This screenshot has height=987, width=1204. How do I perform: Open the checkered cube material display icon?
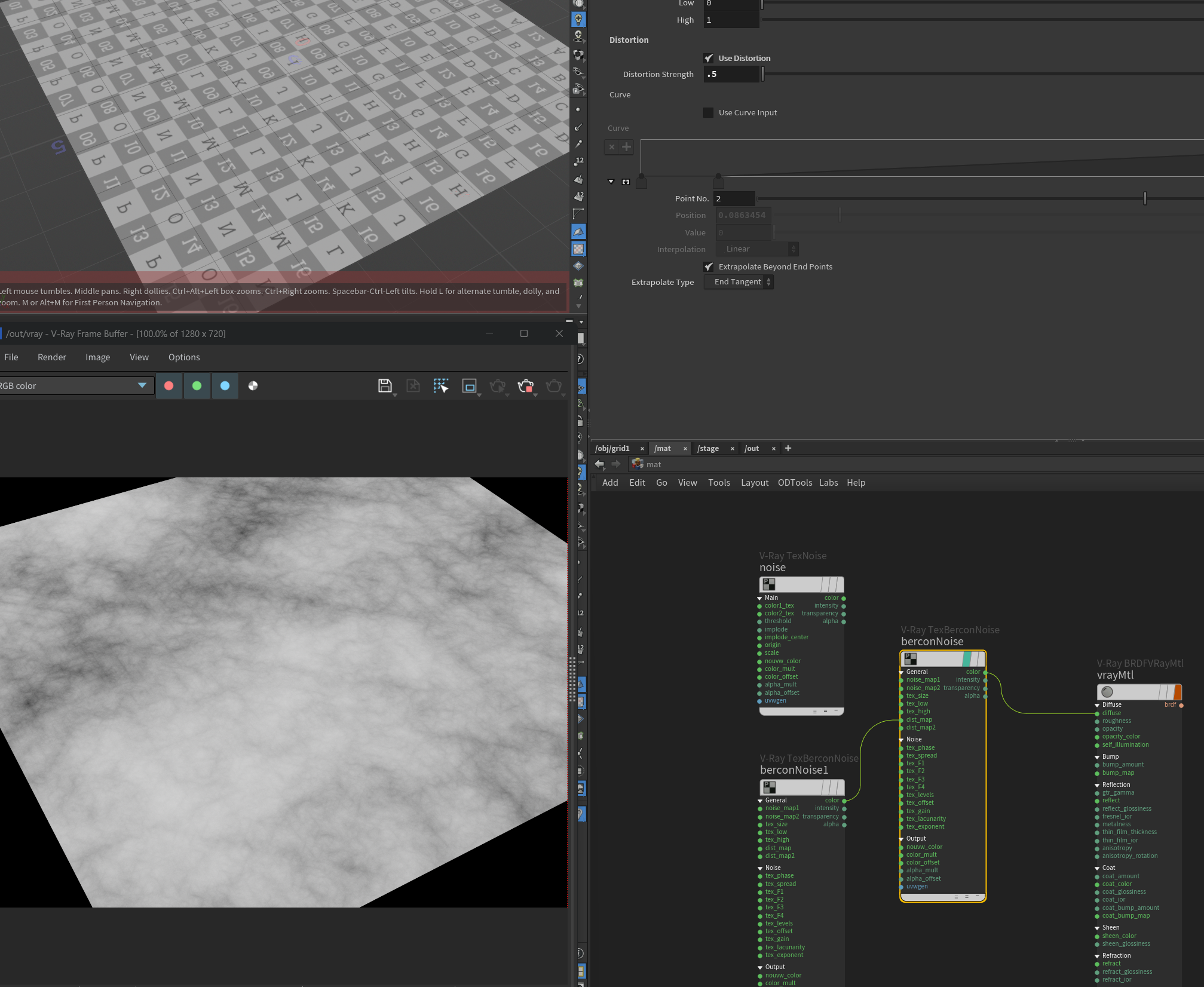click(x=578, y=54)
